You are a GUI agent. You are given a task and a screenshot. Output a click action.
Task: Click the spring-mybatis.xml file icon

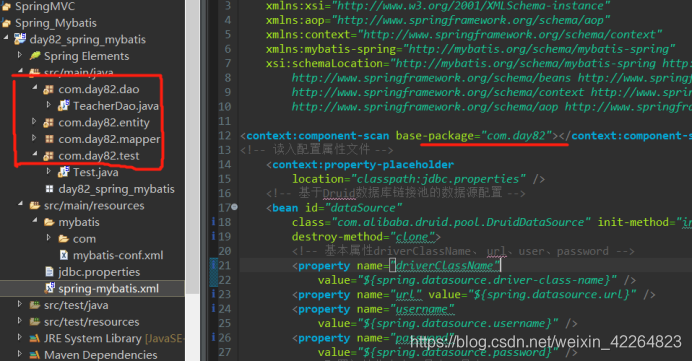pos(49,288)
